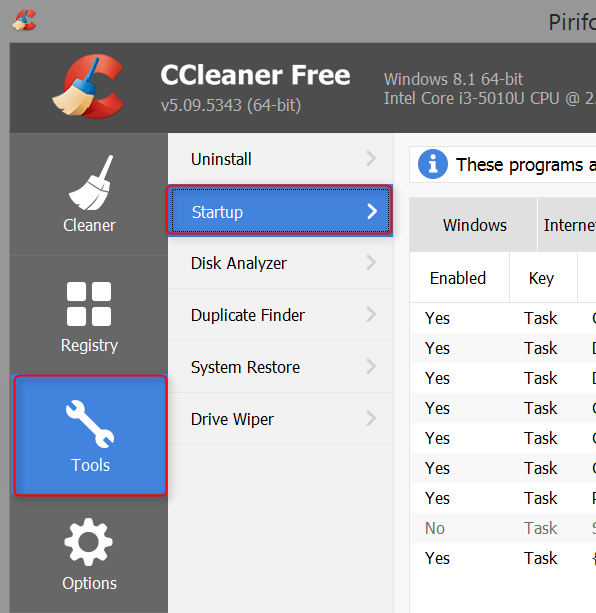Open Disk Analyzer
The width and height of the screenshot is (596, 613).
[280, 263]
